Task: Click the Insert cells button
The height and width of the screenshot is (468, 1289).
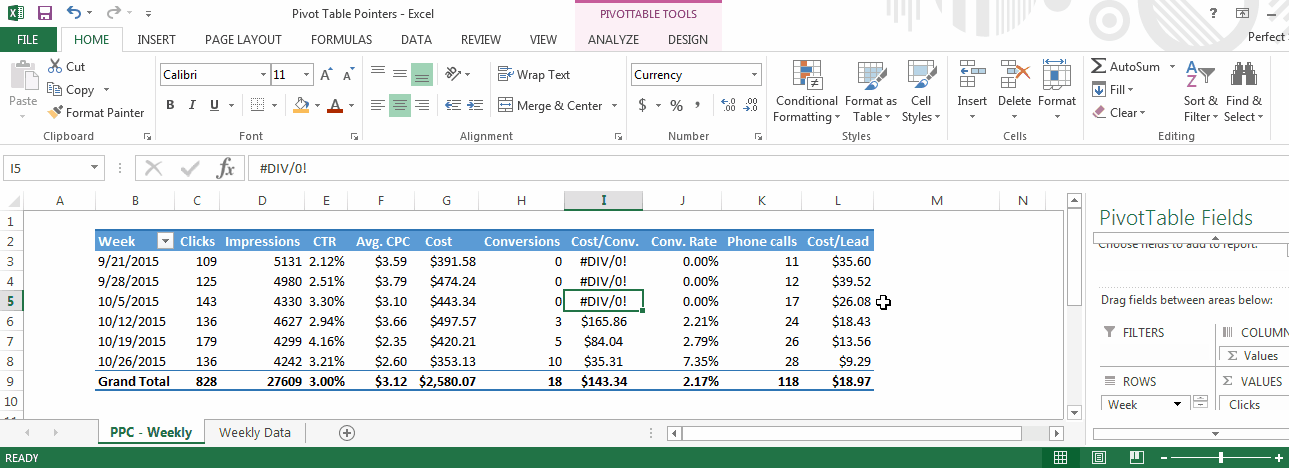Action: click(972, 91)
